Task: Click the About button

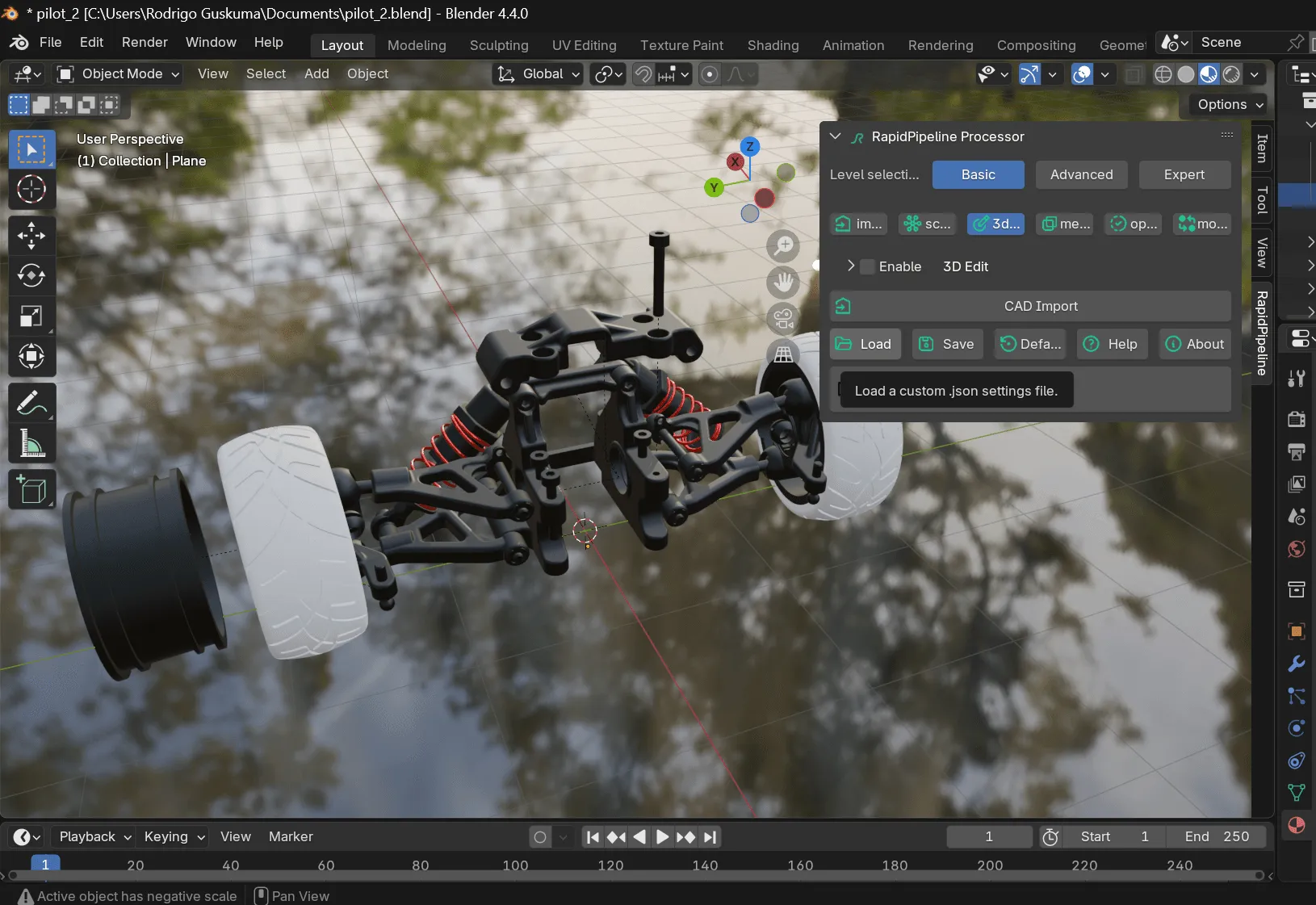Action: click(1195, 344)
